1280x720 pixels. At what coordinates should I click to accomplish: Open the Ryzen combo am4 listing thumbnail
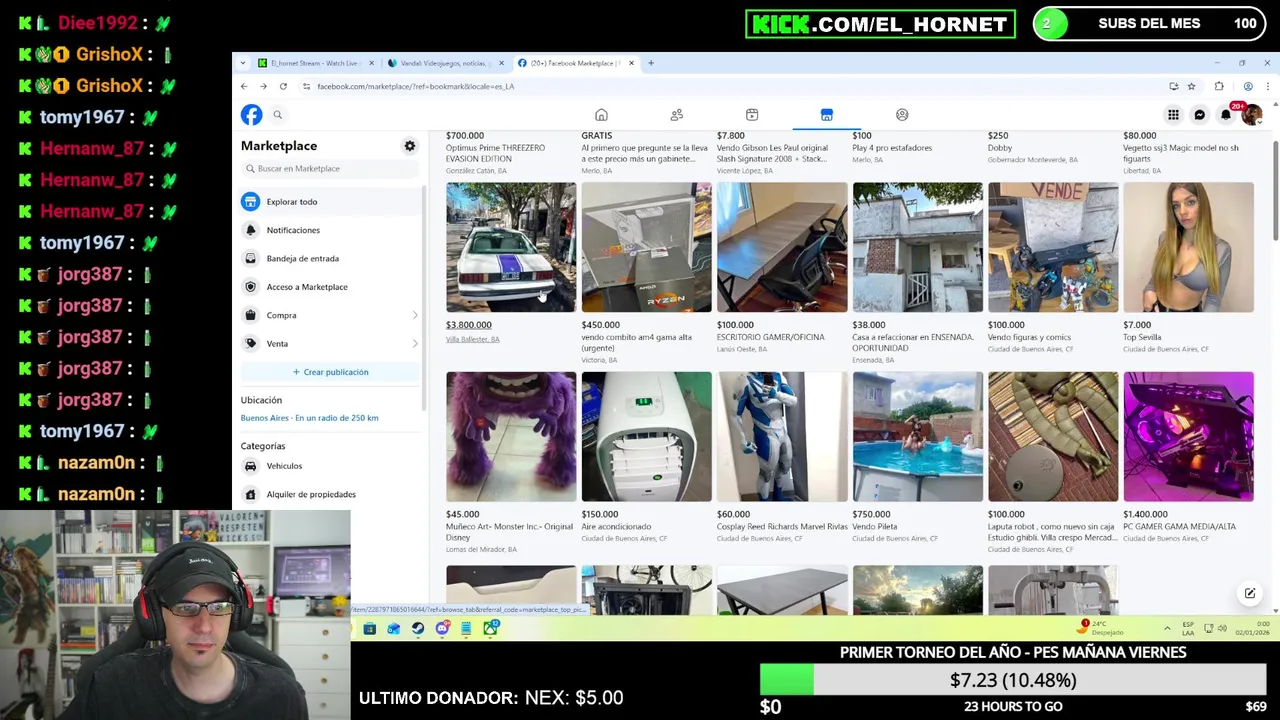646,247
